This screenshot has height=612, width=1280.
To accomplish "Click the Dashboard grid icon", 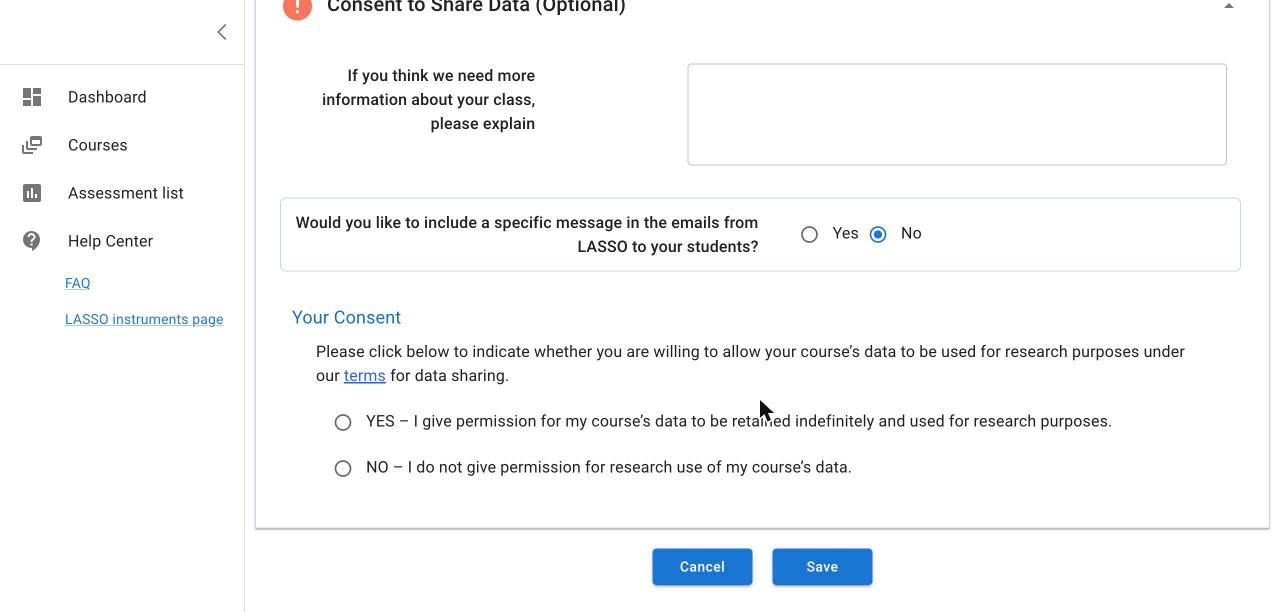I will [x=32, y=97].
